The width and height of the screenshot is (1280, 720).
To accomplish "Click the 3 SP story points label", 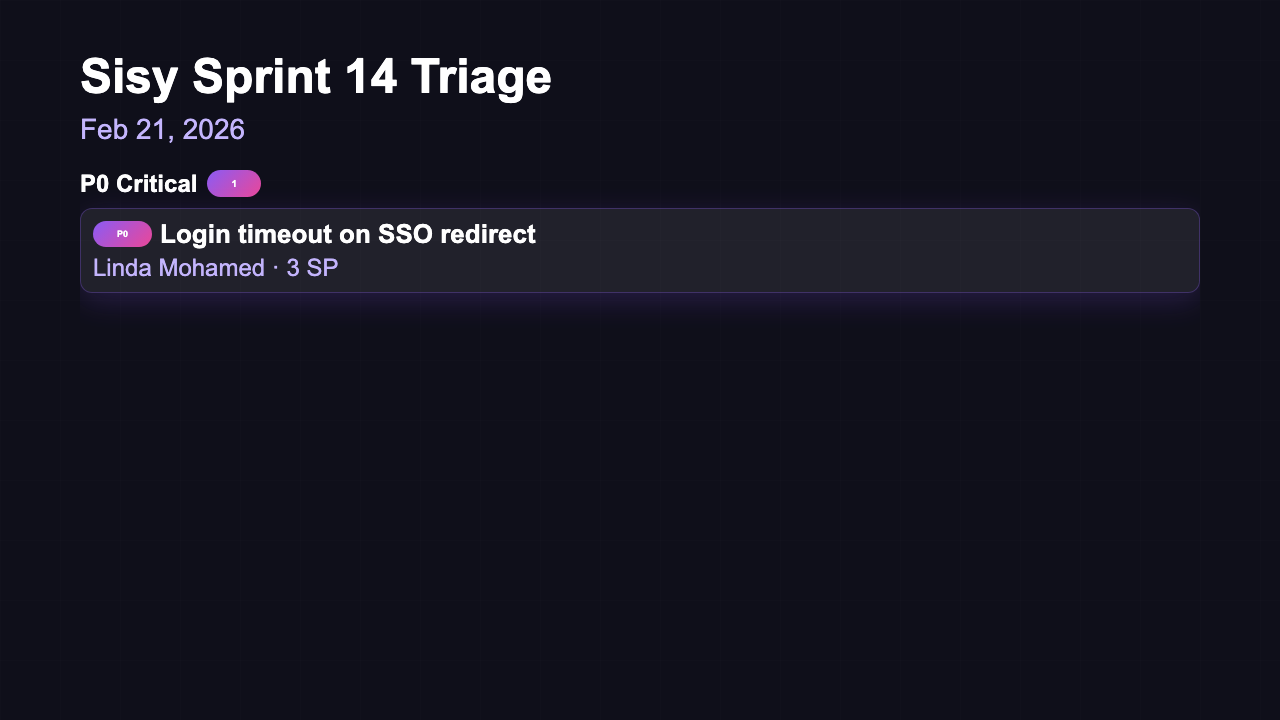I will click(312, 268).
